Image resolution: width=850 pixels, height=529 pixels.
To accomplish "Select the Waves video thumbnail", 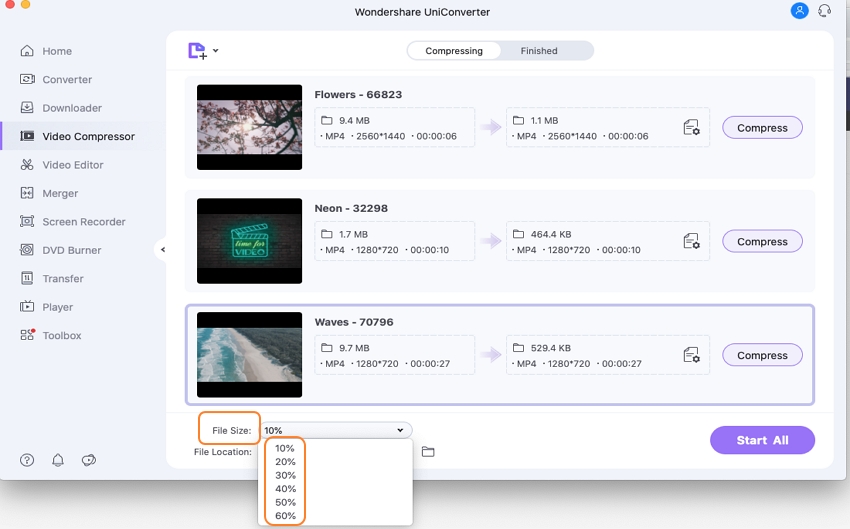I will coord(249,355).
